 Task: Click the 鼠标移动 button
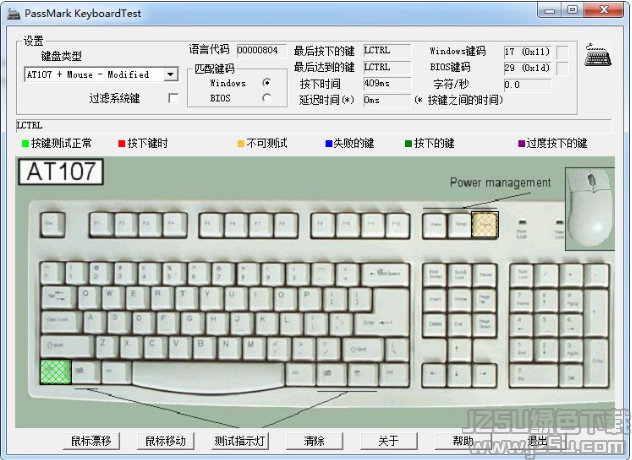pyautogui.click(x=166, y=441)
